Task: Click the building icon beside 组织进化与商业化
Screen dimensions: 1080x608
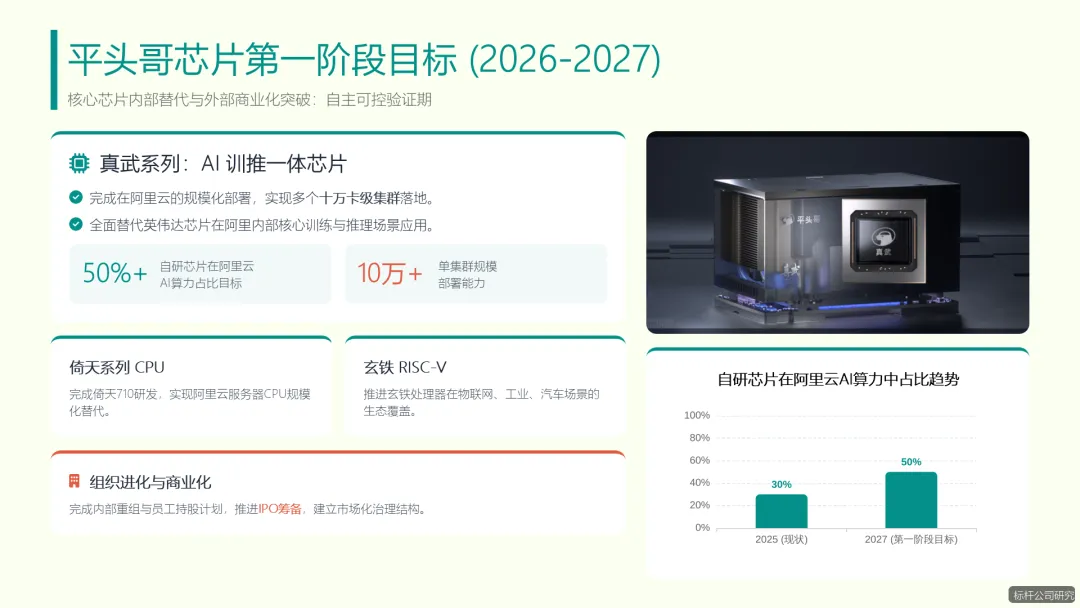Action: 74,481
